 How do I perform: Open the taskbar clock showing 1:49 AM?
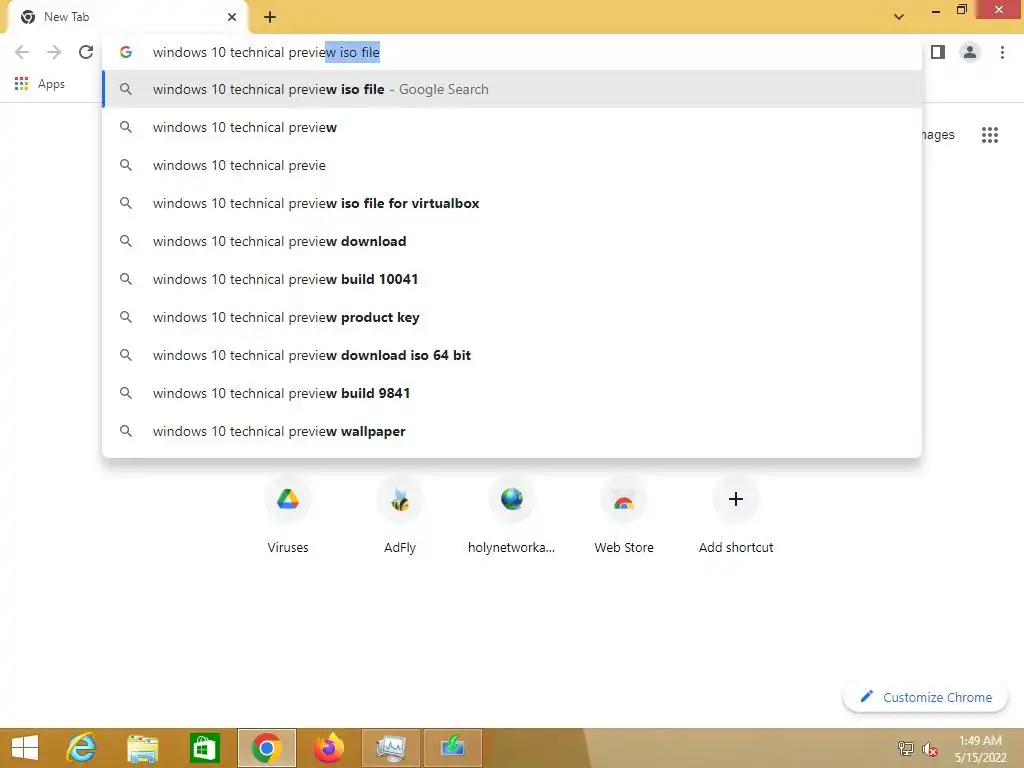point(980,748)
